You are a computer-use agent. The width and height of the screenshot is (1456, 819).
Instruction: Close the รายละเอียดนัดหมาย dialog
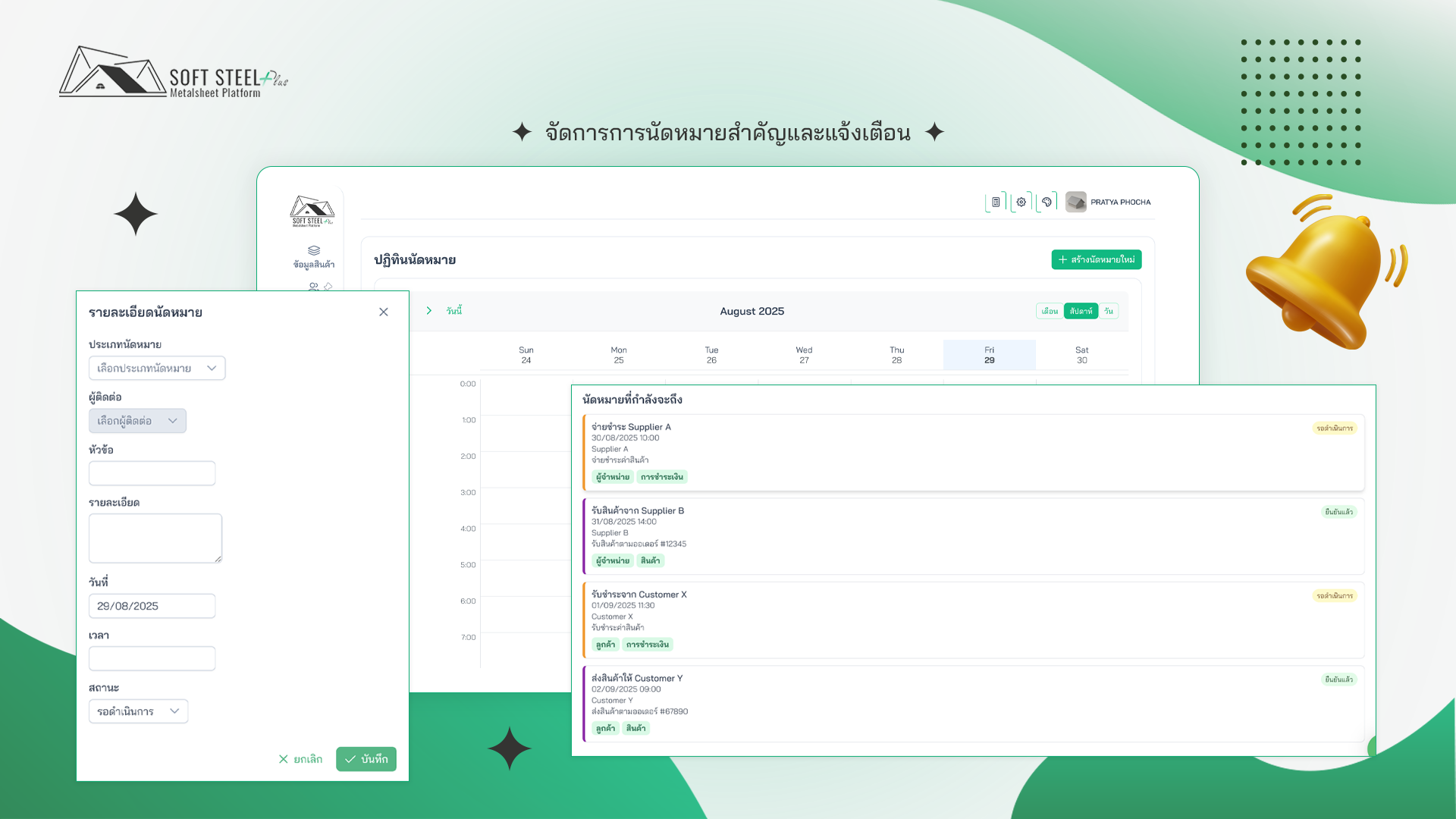click(x=384, y=312)
